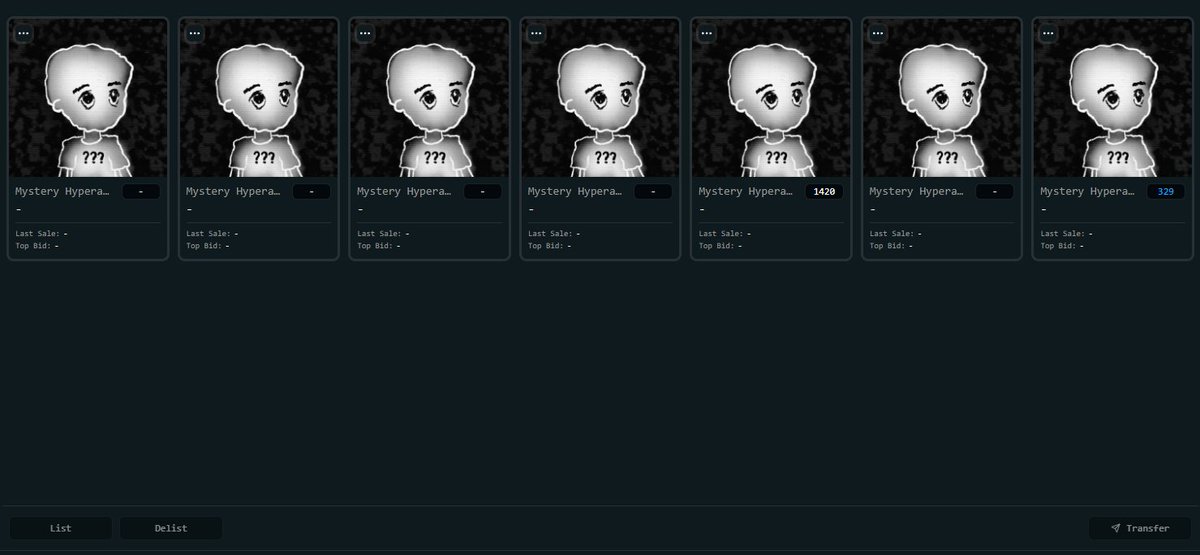Viewport: 1200px width, 555px height.
Task: Click the paper-plane icon in Transfer button
Action: [x=1115, y=528]
